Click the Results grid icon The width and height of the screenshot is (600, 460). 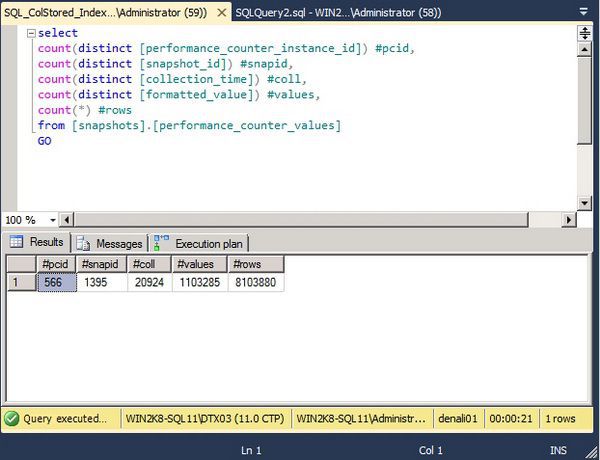click(16, 241)
